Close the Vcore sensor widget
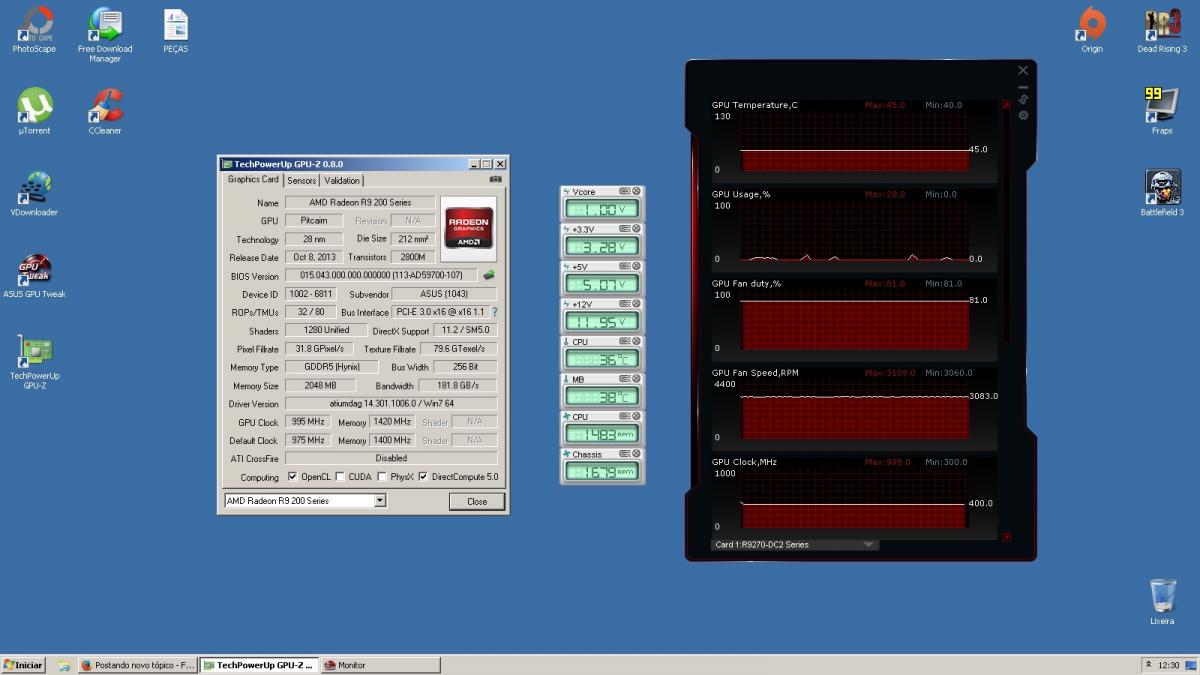 point(637,191)
